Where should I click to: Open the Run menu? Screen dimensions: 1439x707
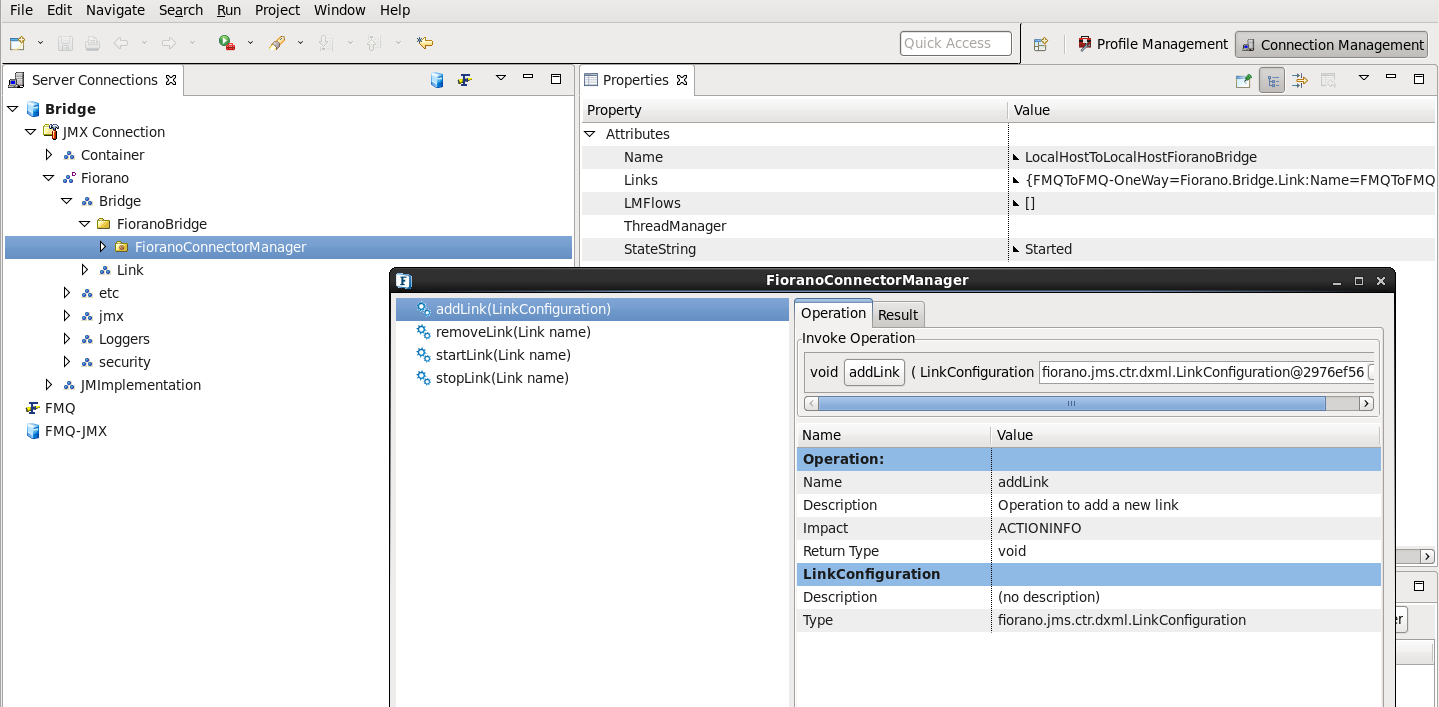[x=229, y=10]
